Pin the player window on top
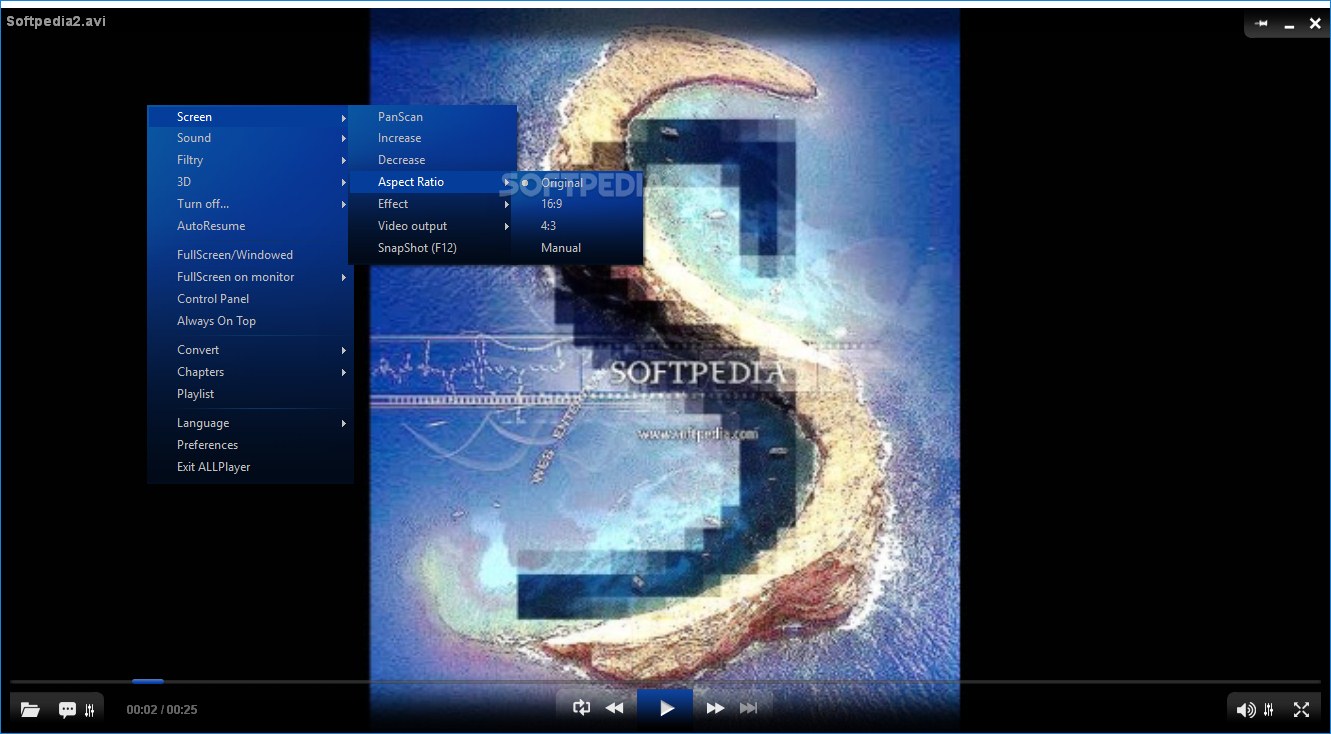The image size is (1331, 734). [x=1262, y=23]
